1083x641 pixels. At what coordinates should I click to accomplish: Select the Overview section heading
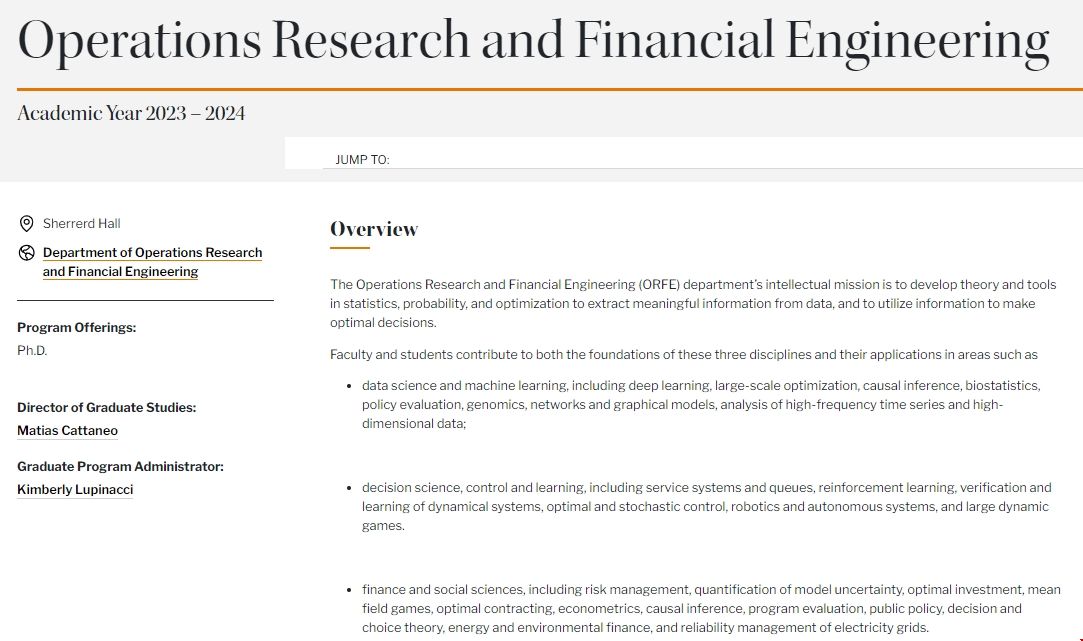tap(374, 229)
